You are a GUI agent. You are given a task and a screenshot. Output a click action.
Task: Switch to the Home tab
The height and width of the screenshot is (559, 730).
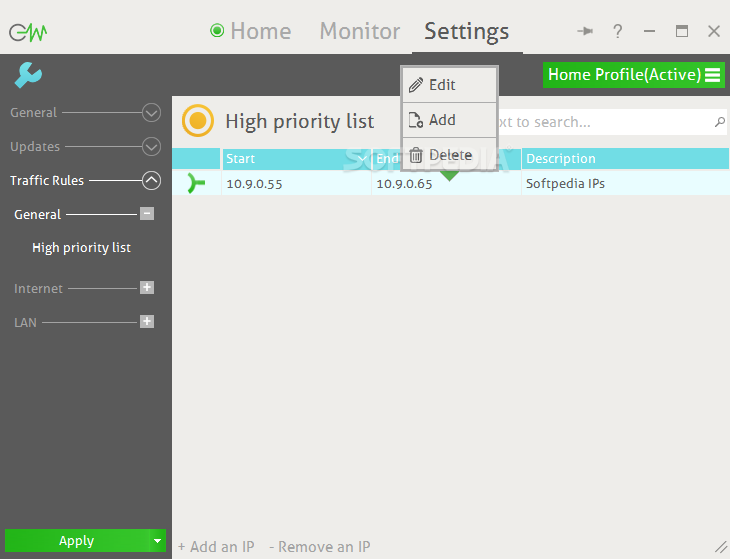pos(261,31)
